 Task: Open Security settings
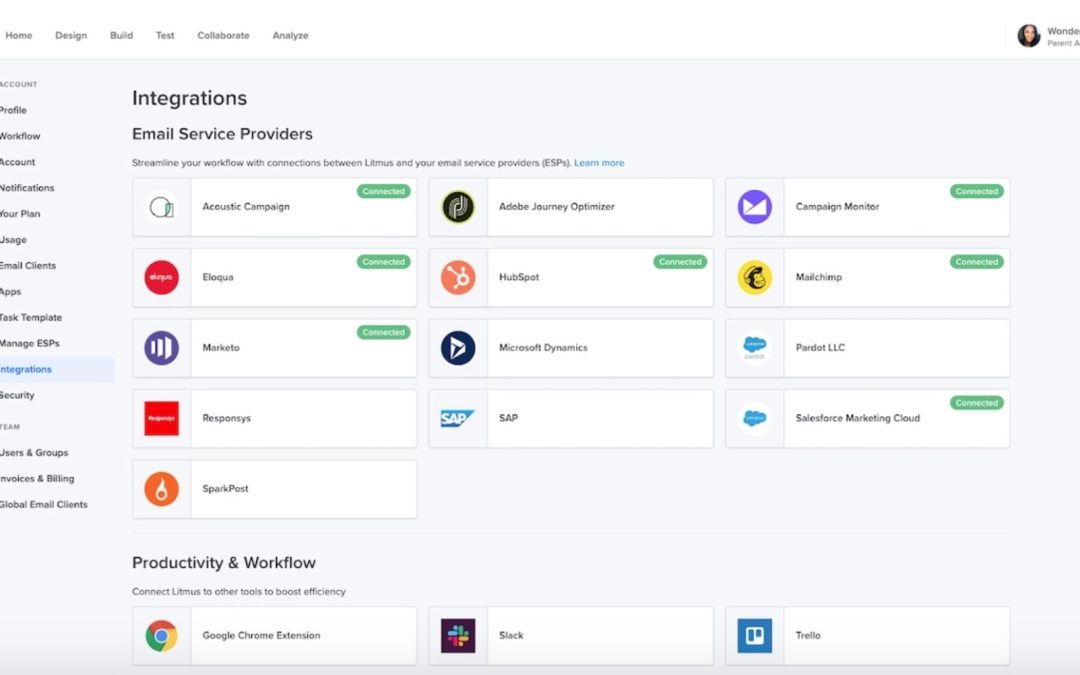[x=17, y=395]
